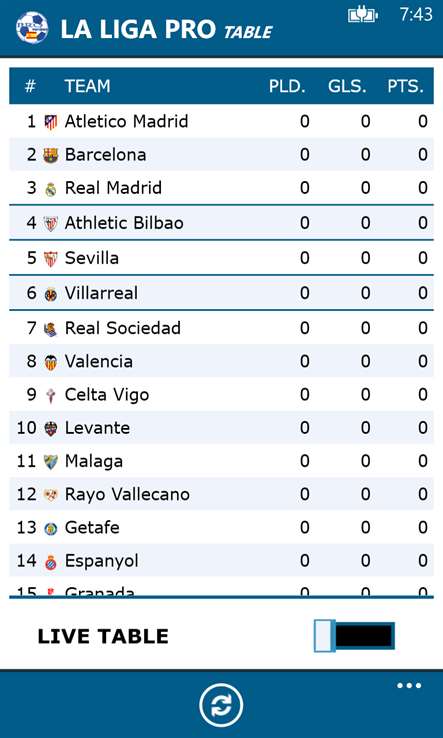Tap the battery charging status icon
The width and height of the screenshot is (443, 738).
363,15
